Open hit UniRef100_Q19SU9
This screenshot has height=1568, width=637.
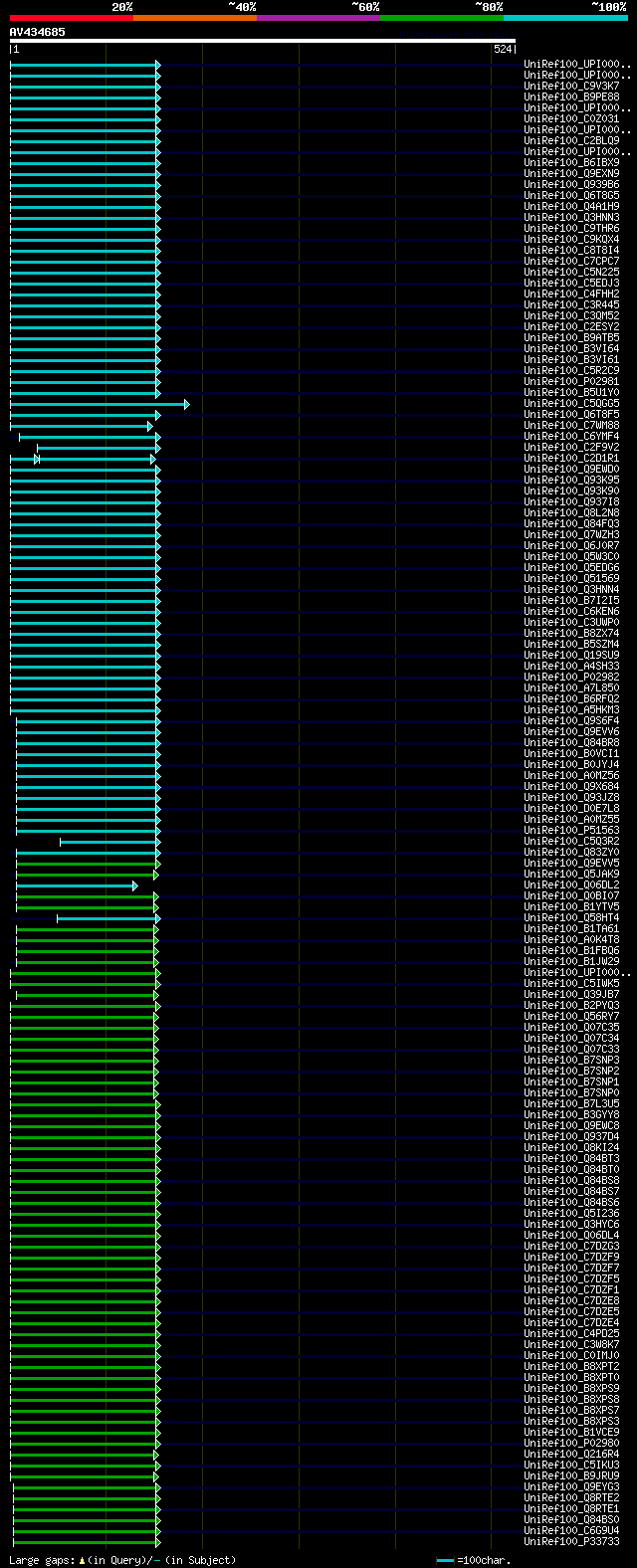click(572, 656)
